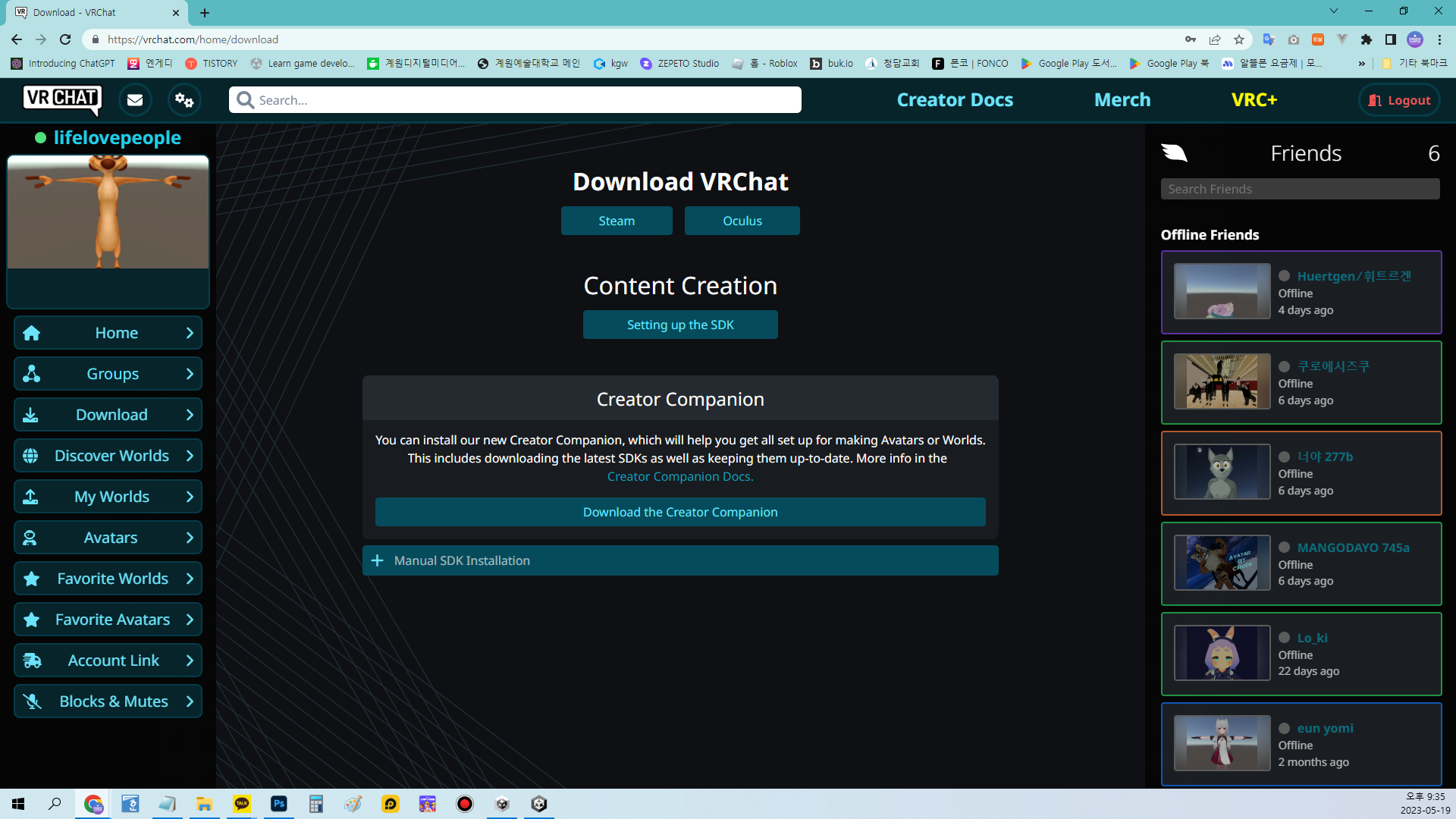Click the friends panel wing icon
Screen dimensions: 1456x819
(x=1174, y=153)
